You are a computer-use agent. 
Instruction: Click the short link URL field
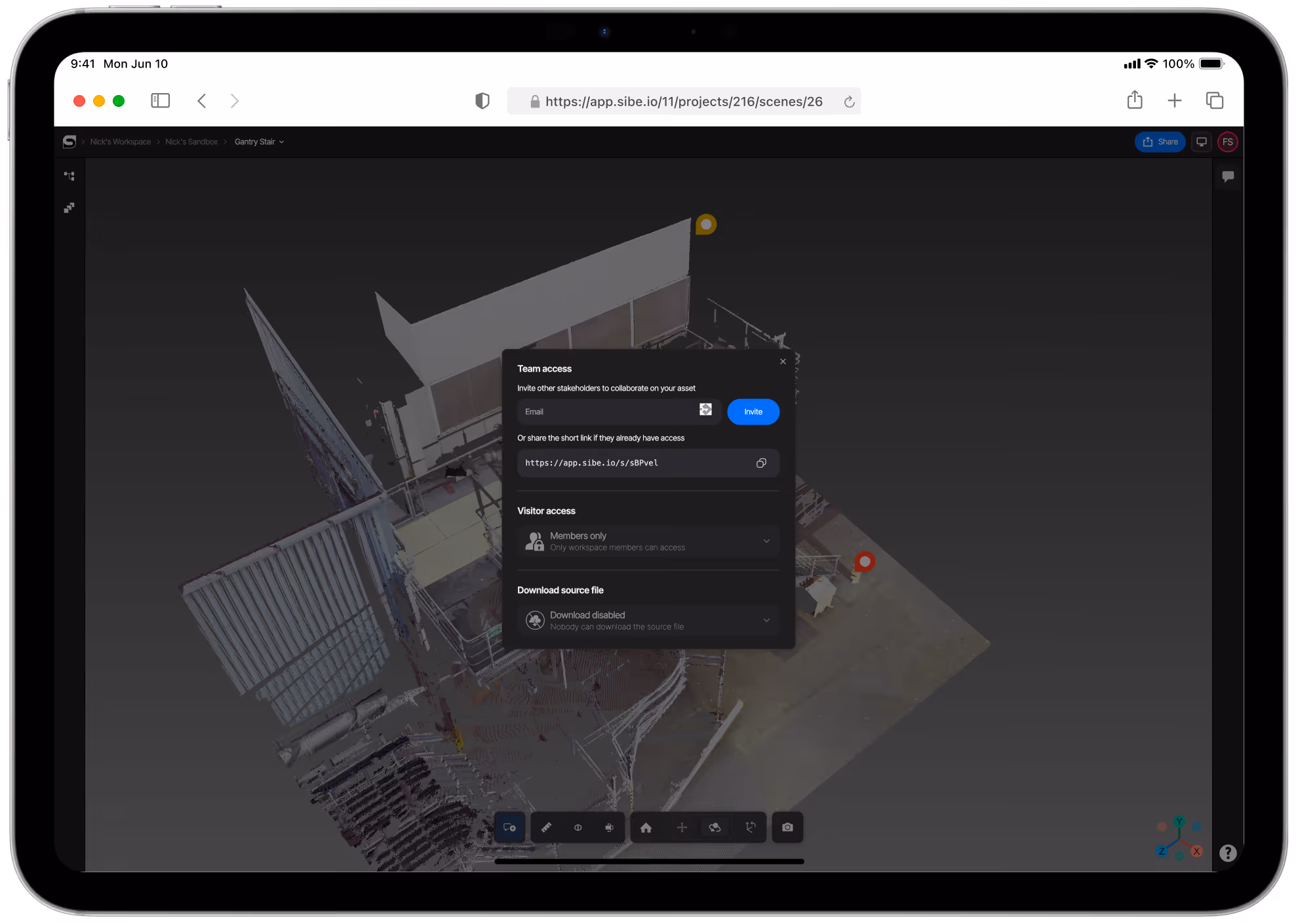tap(648, 463)
